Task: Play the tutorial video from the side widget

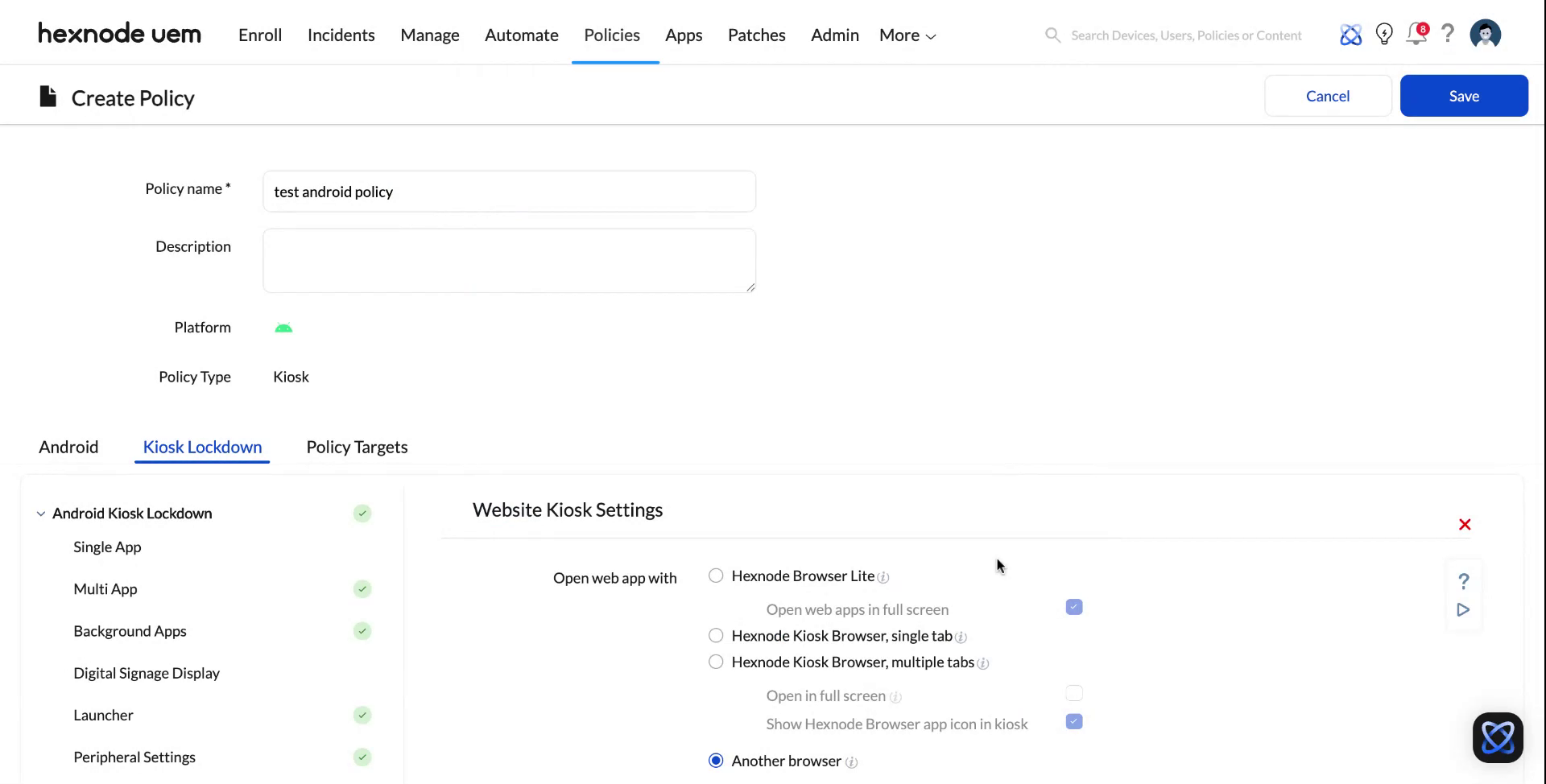Action: [x=1463, y=610]
